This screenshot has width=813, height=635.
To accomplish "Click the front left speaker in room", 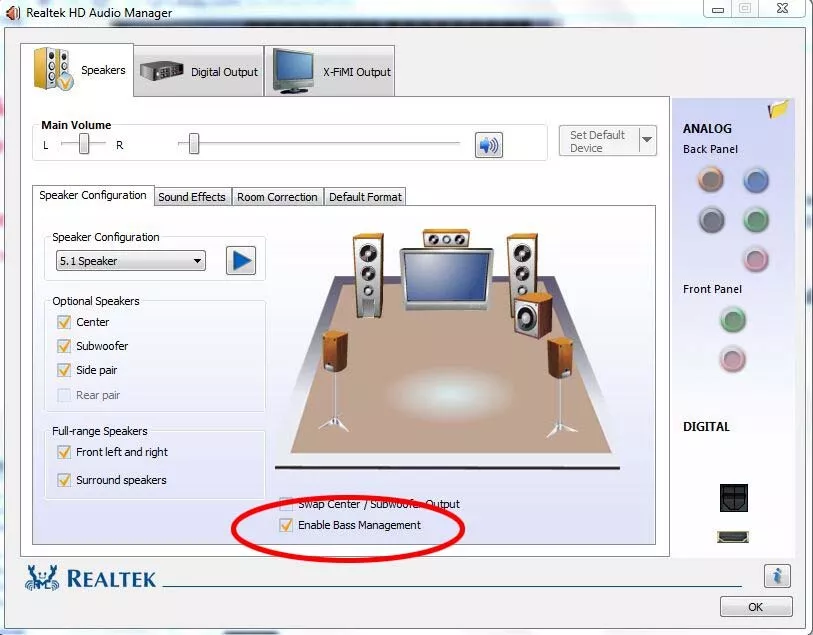I will (368, 275).
